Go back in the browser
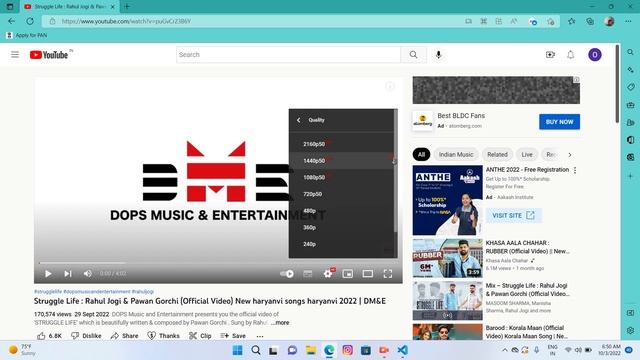 pos(11,21)
